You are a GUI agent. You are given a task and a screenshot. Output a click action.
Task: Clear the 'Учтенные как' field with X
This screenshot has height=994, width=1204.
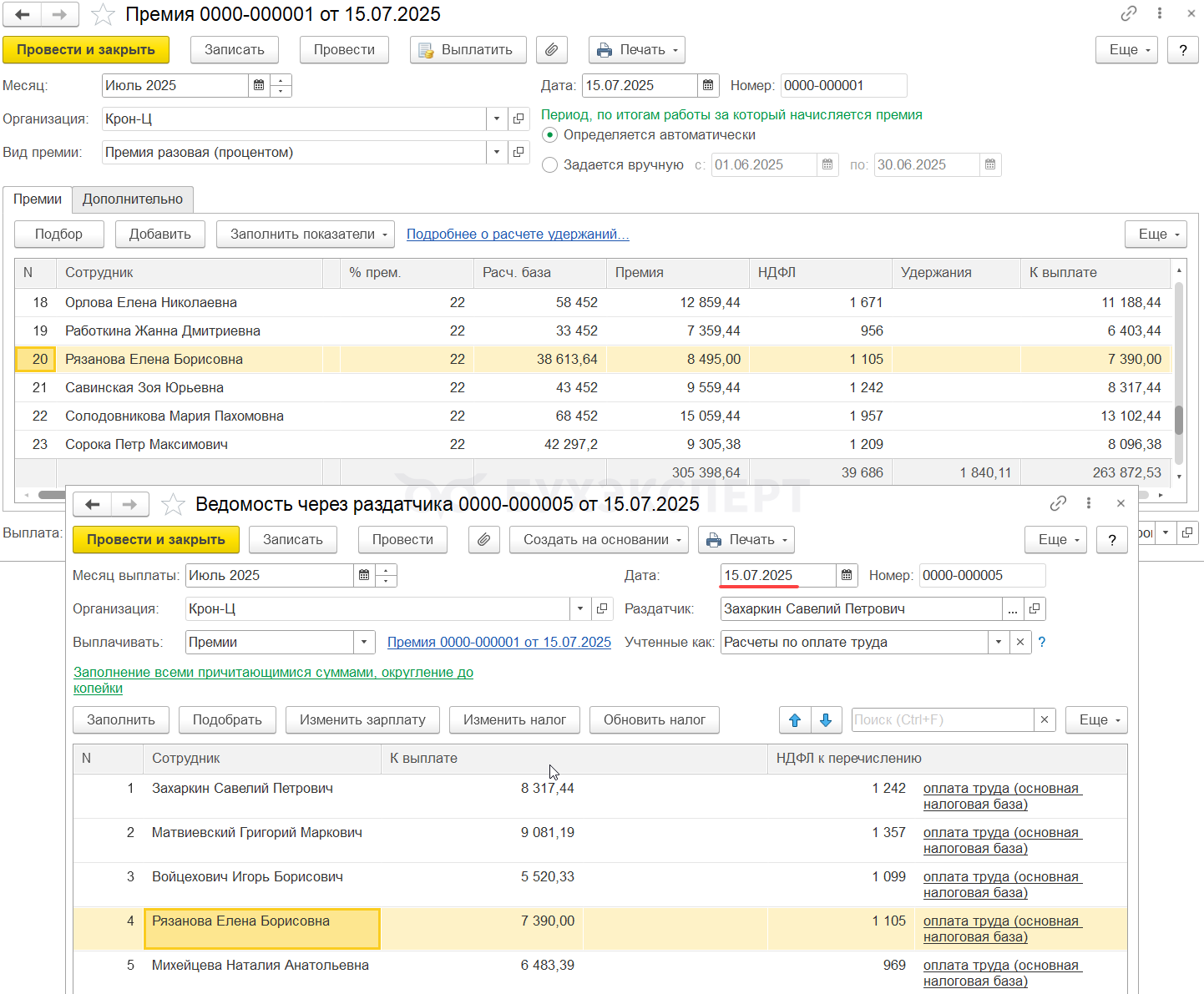[x=1019, y=643]
